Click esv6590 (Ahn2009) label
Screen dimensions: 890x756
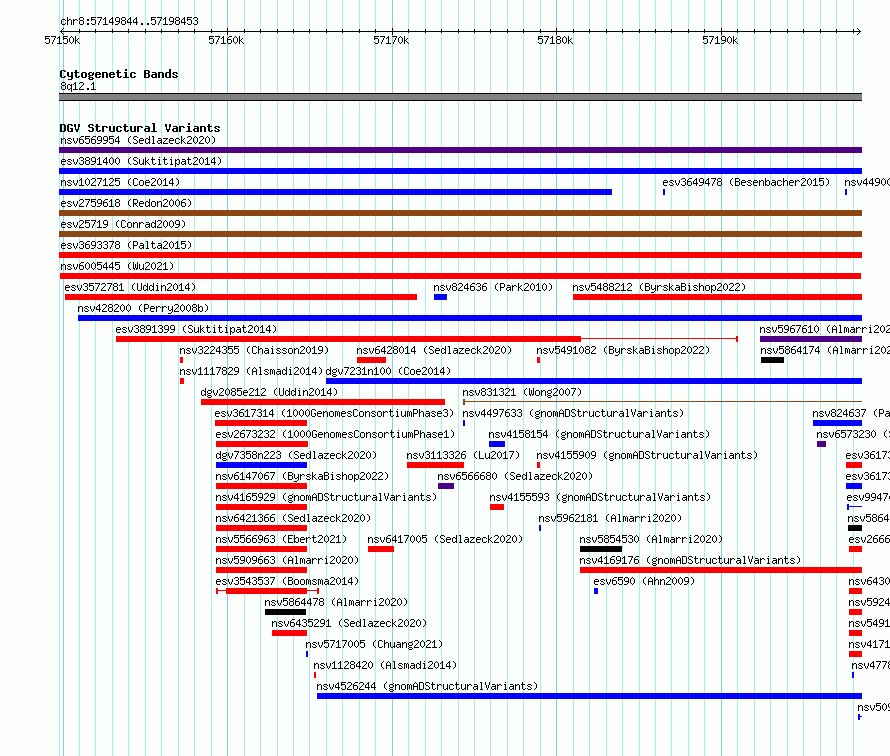point(644,581)
